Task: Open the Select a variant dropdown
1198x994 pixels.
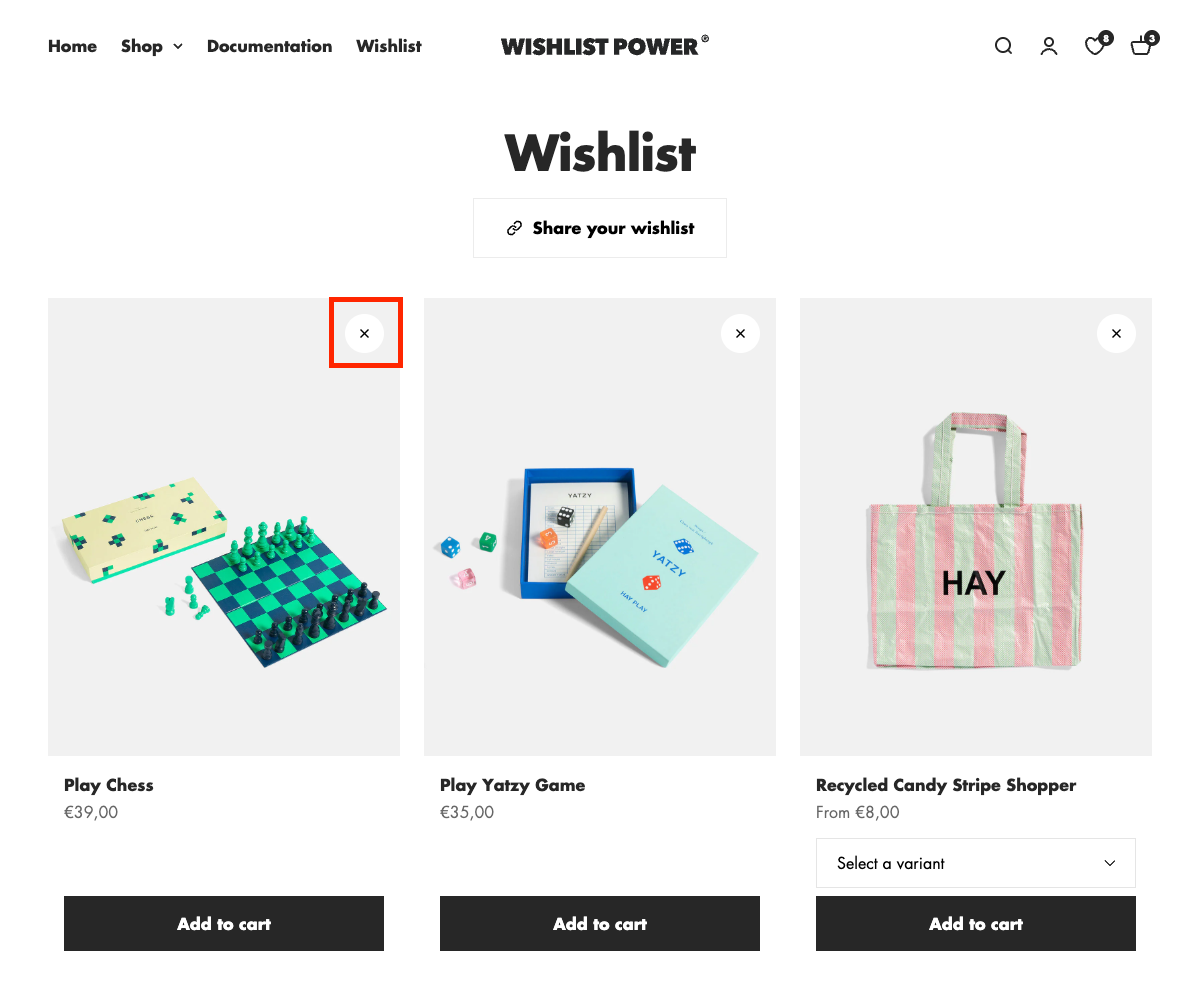Action: 976,863
